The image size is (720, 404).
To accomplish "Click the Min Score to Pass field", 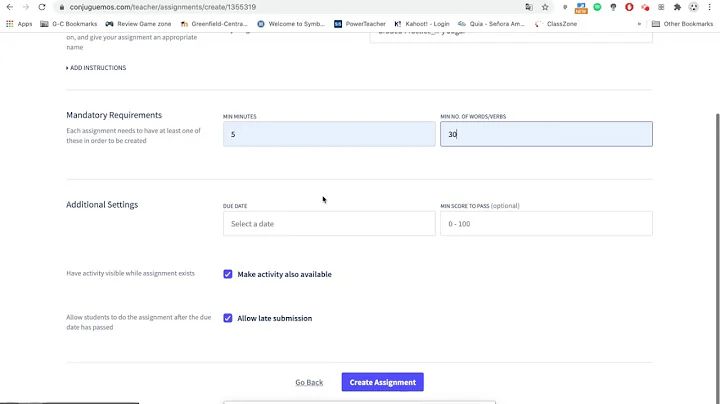I will point(546,224).
